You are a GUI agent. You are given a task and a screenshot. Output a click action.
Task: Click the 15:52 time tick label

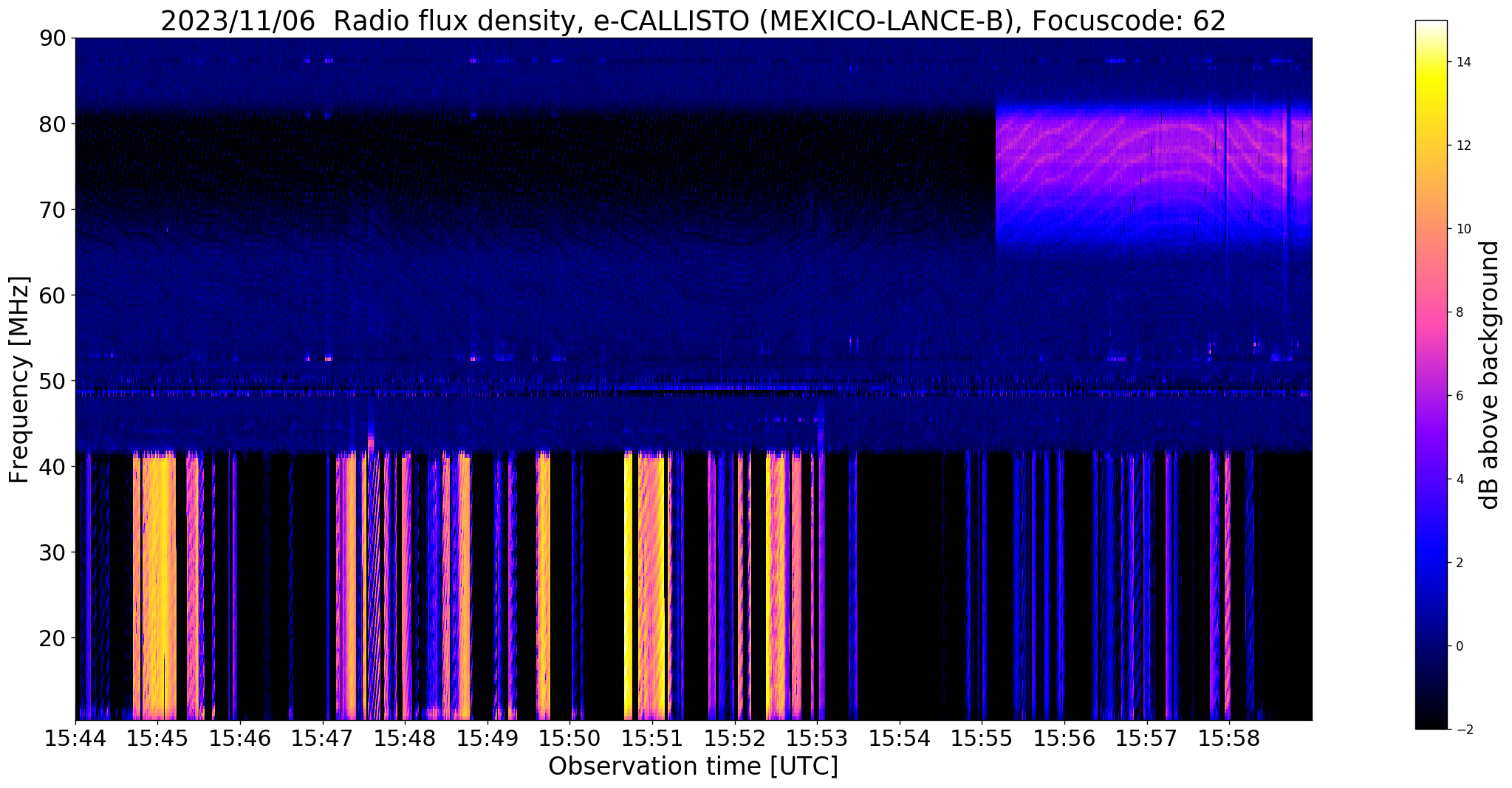[x=735, y=738]
